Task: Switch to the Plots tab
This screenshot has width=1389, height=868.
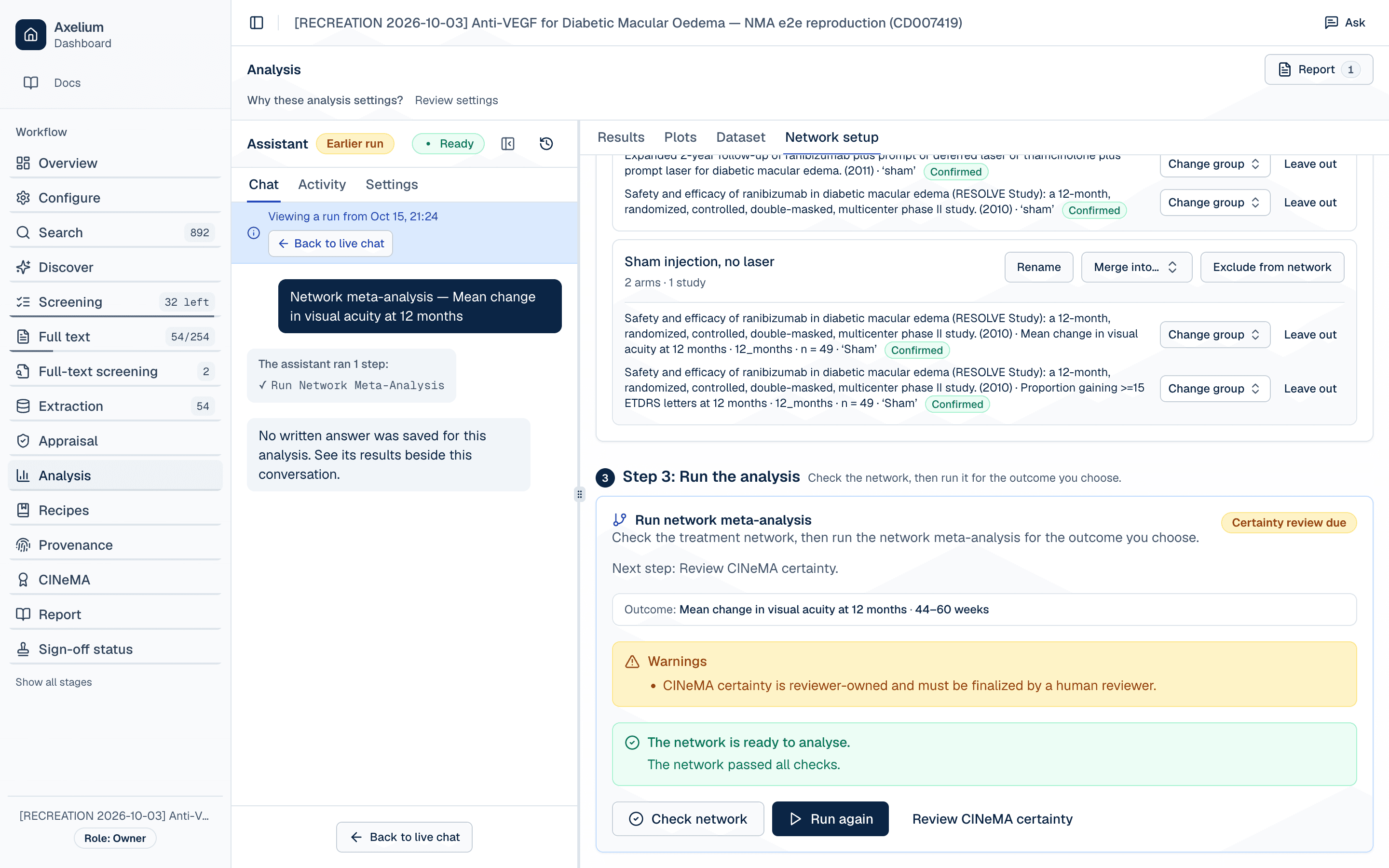Action: (x=680, y=137)
